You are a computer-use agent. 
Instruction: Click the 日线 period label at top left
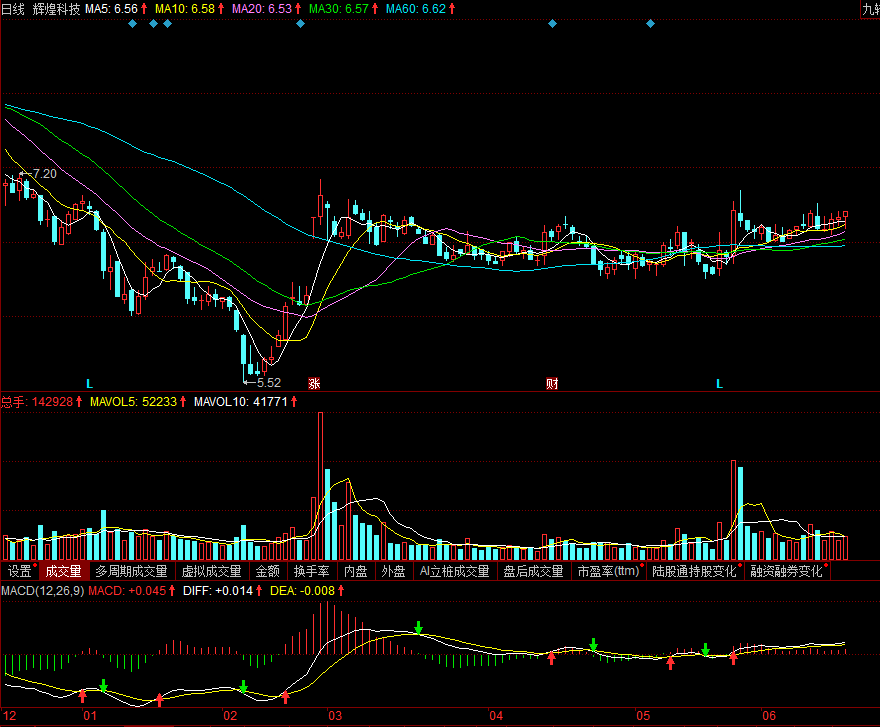click(14, 8)
